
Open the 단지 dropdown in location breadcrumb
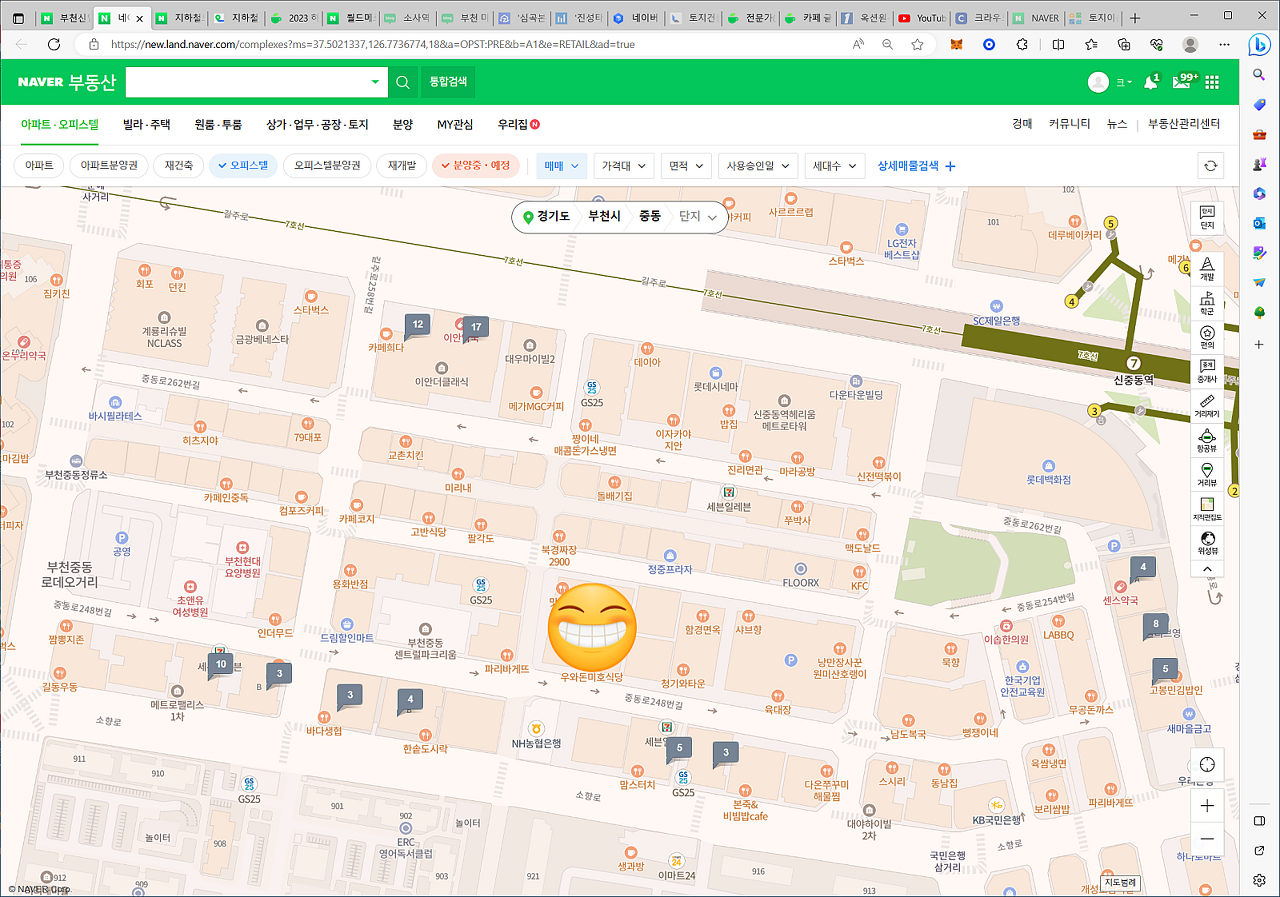[x=699, y=216]
